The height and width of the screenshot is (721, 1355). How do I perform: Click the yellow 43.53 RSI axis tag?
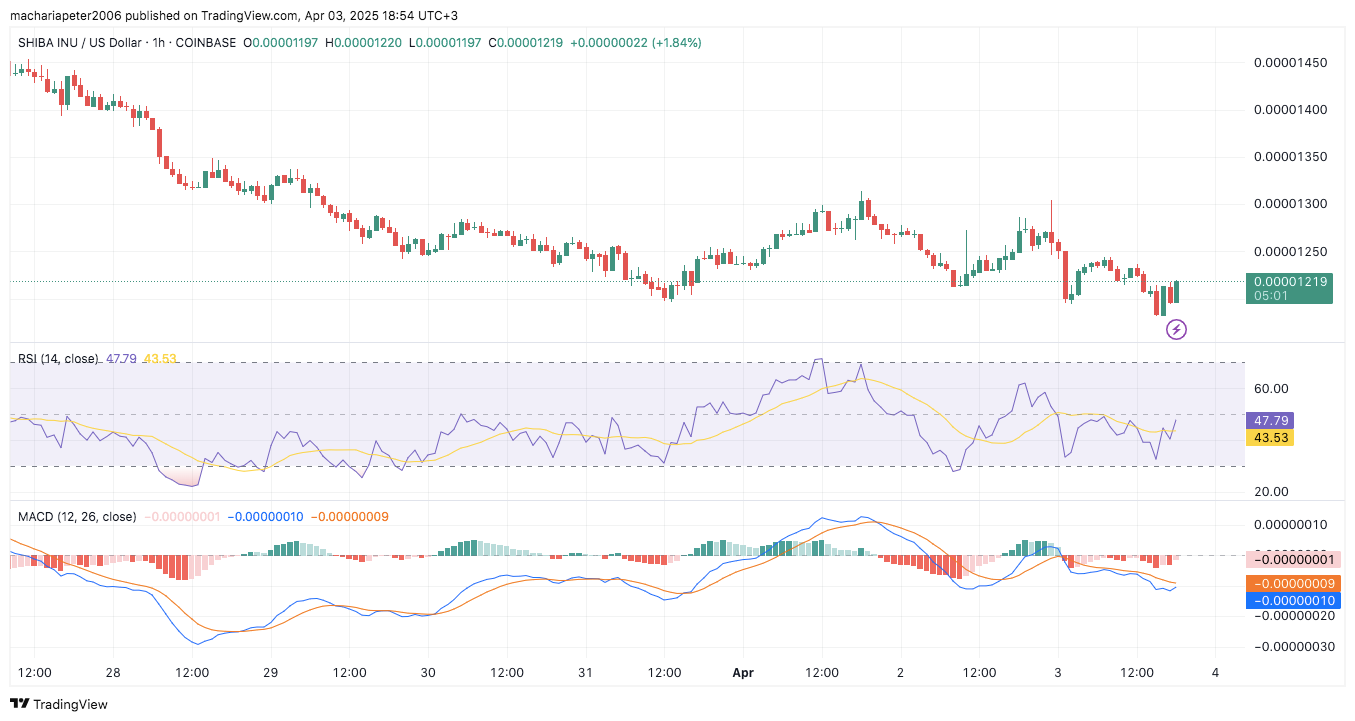point(1269,438)
